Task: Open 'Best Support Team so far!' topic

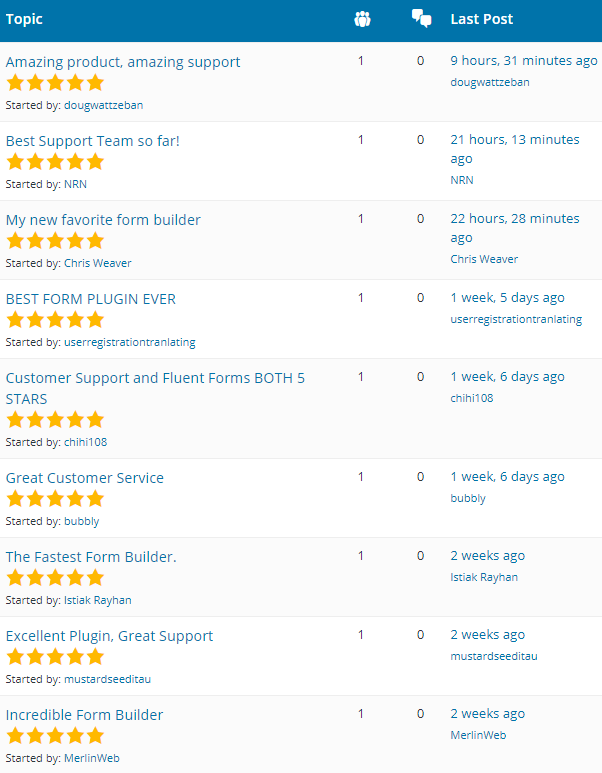Action: [x=93, y=141]
